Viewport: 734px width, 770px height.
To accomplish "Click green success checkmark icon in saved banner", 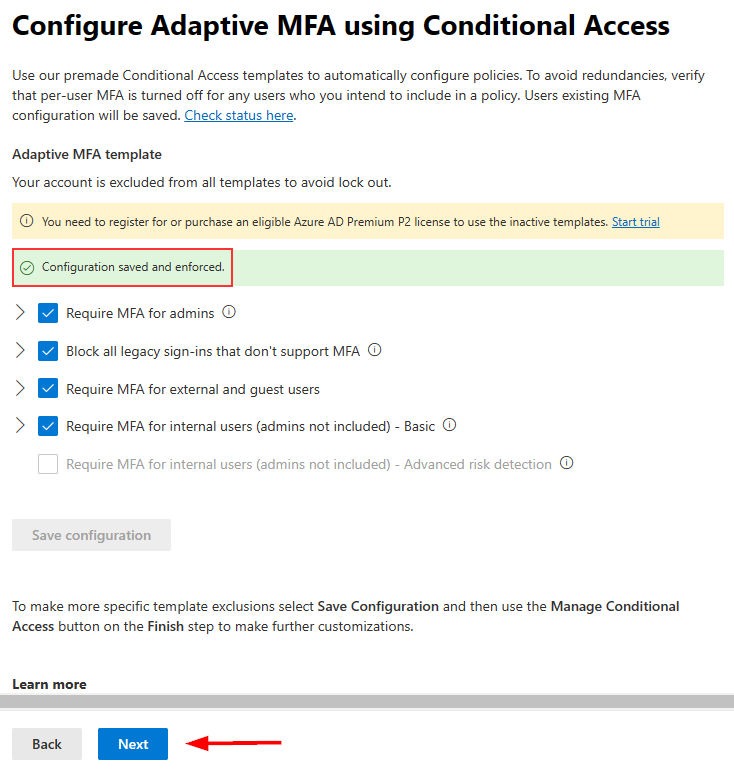I will [27, 268].
